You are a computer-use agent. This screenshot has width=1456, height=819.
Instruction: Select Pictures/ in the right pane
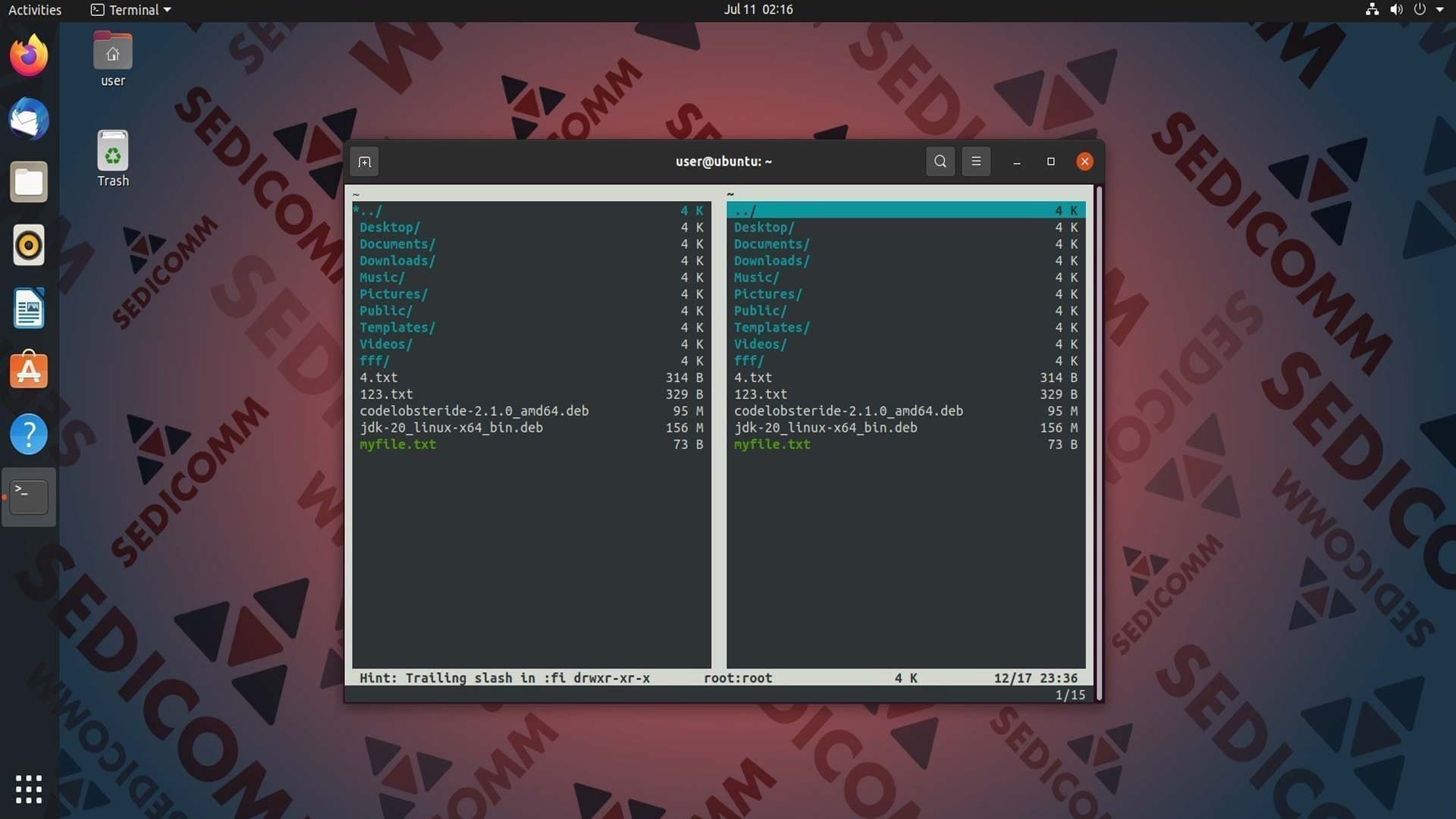point(906,294)
